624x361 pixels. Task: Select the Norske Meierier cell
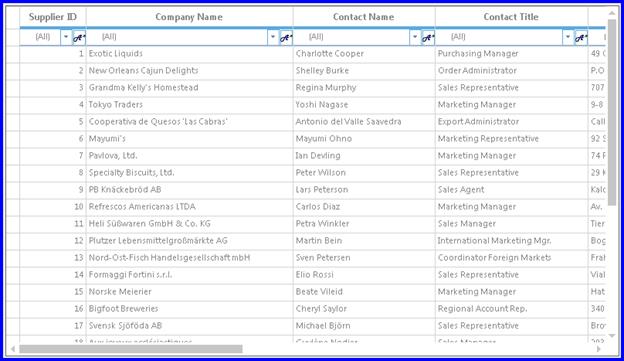click(189, 292)
